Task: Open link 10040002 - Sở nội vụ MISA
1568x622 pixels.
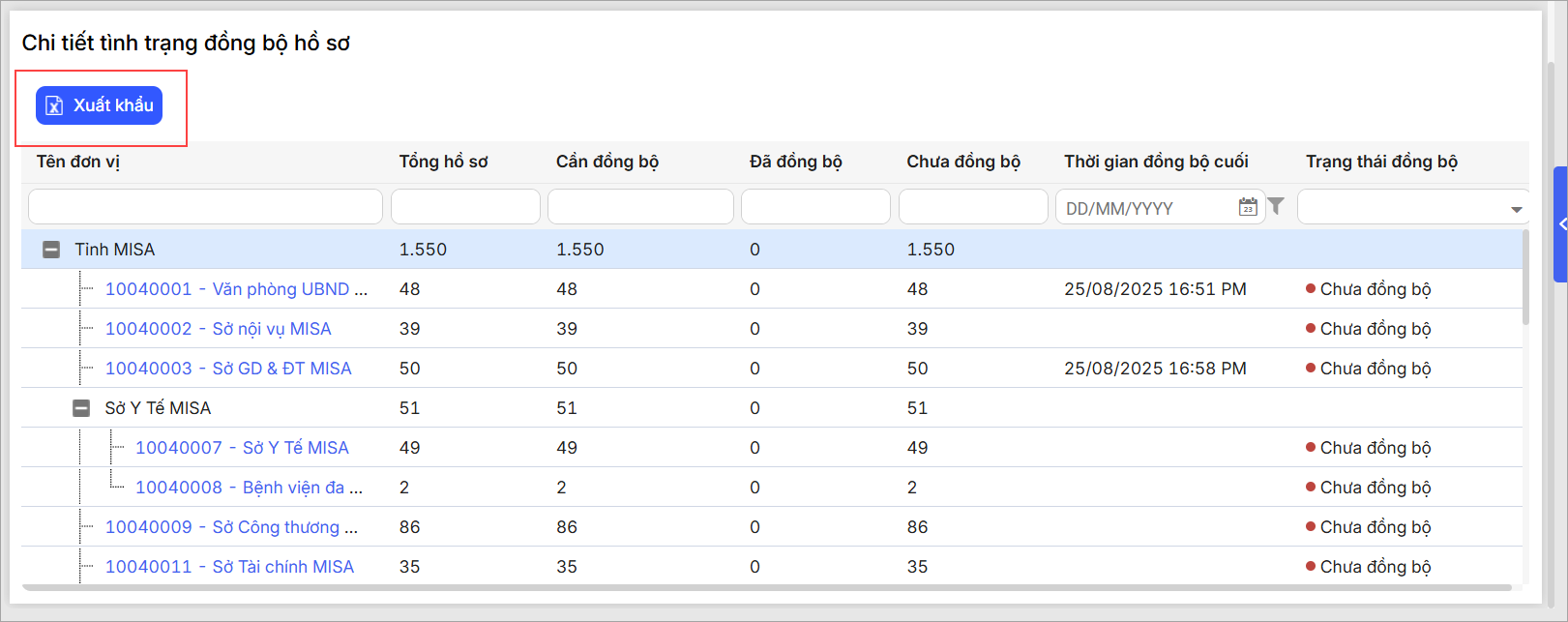Action: click(x=218, y=329)
